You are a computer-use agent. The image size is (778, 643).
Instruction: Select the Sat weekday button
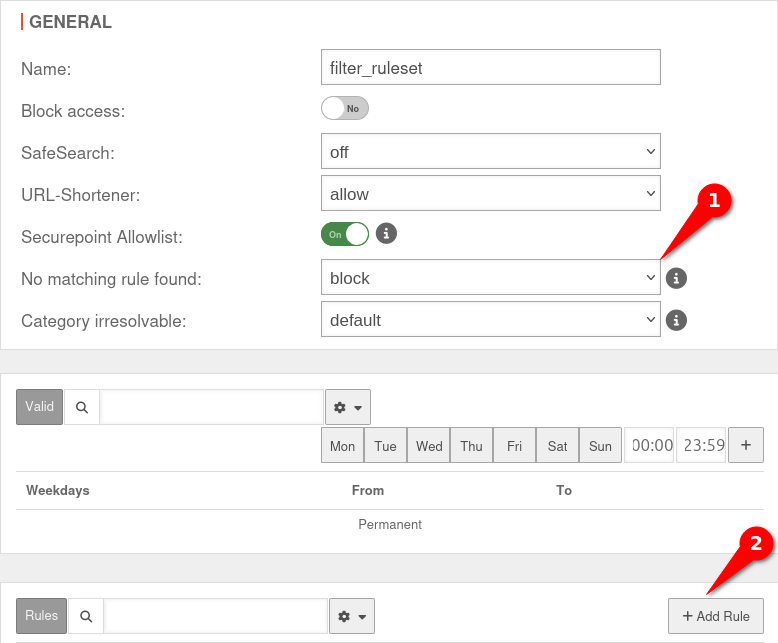(557, 446)
